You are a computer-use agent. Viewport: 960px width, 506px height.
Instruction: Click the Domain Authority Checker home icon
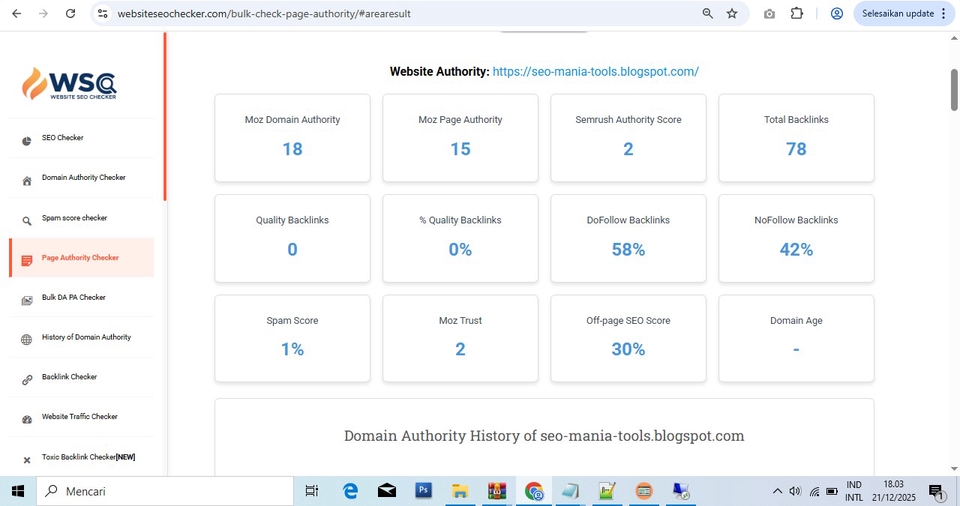[27, 180]
